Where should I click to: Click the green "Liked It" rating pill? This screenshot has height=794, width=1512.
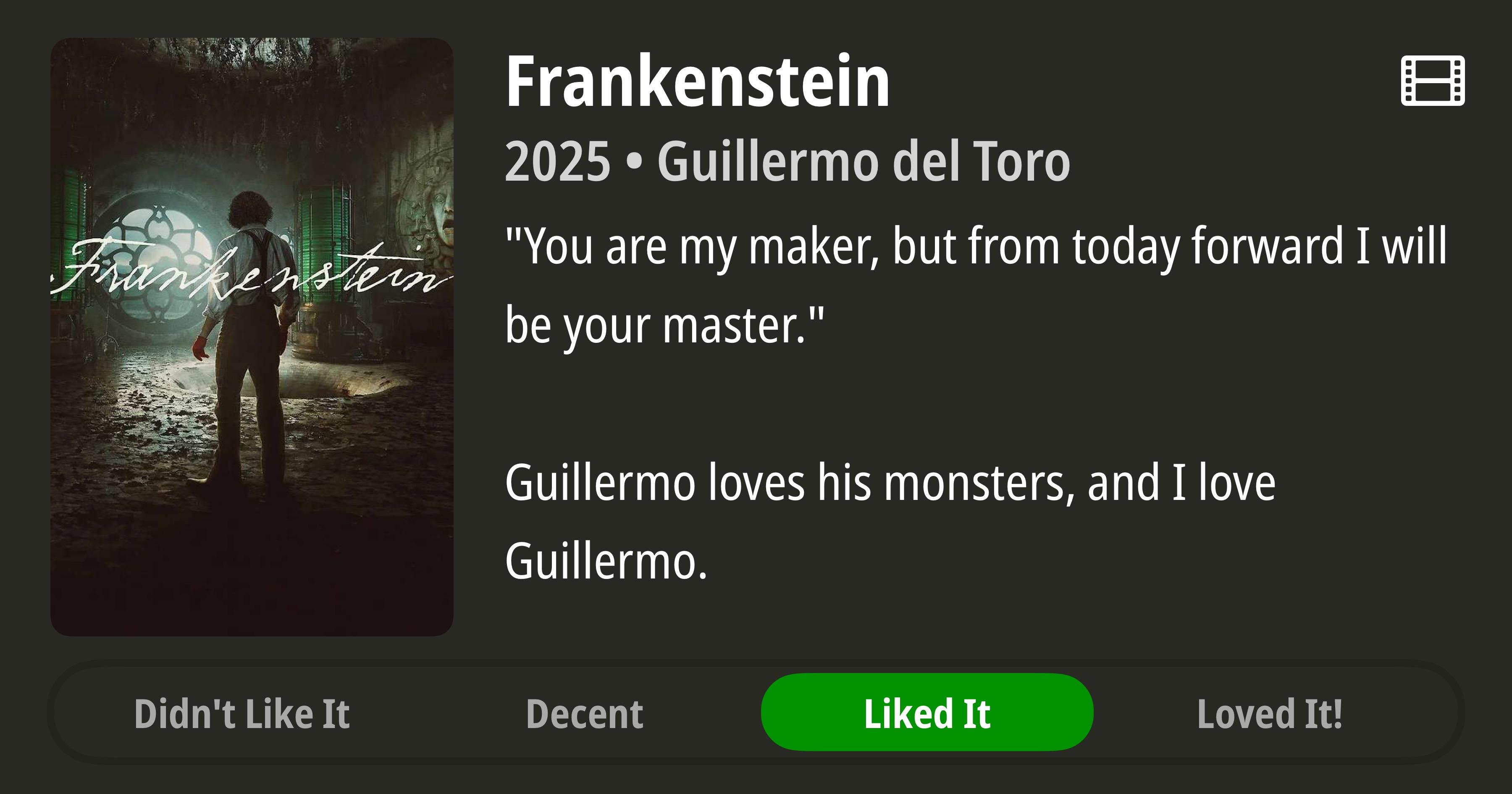pos(927,712)
